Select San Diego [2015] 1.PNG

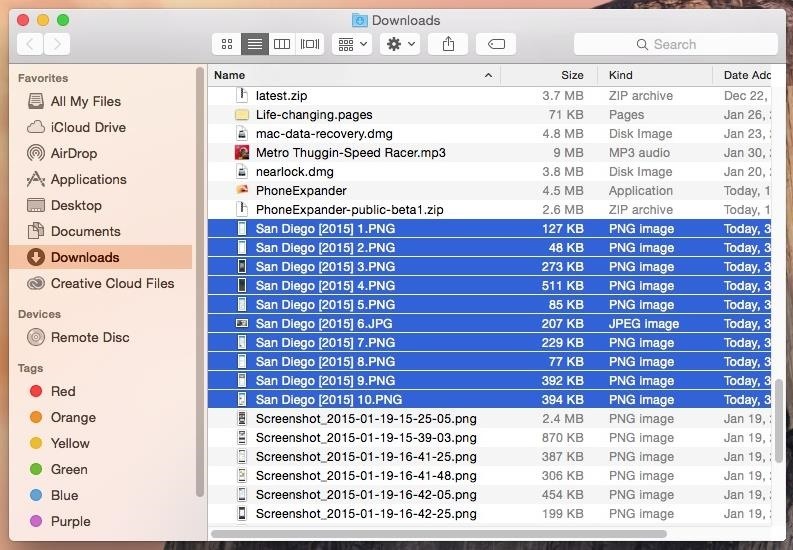click(x=490, y=228)
